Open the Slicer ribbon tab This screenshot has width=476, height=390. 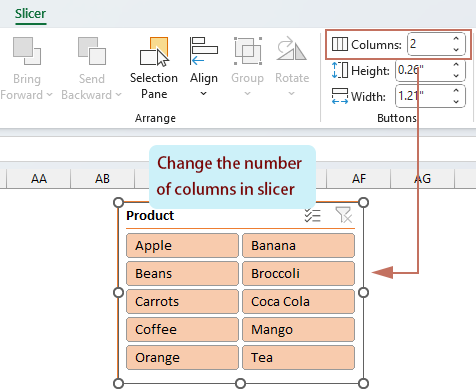pos(30,14)
